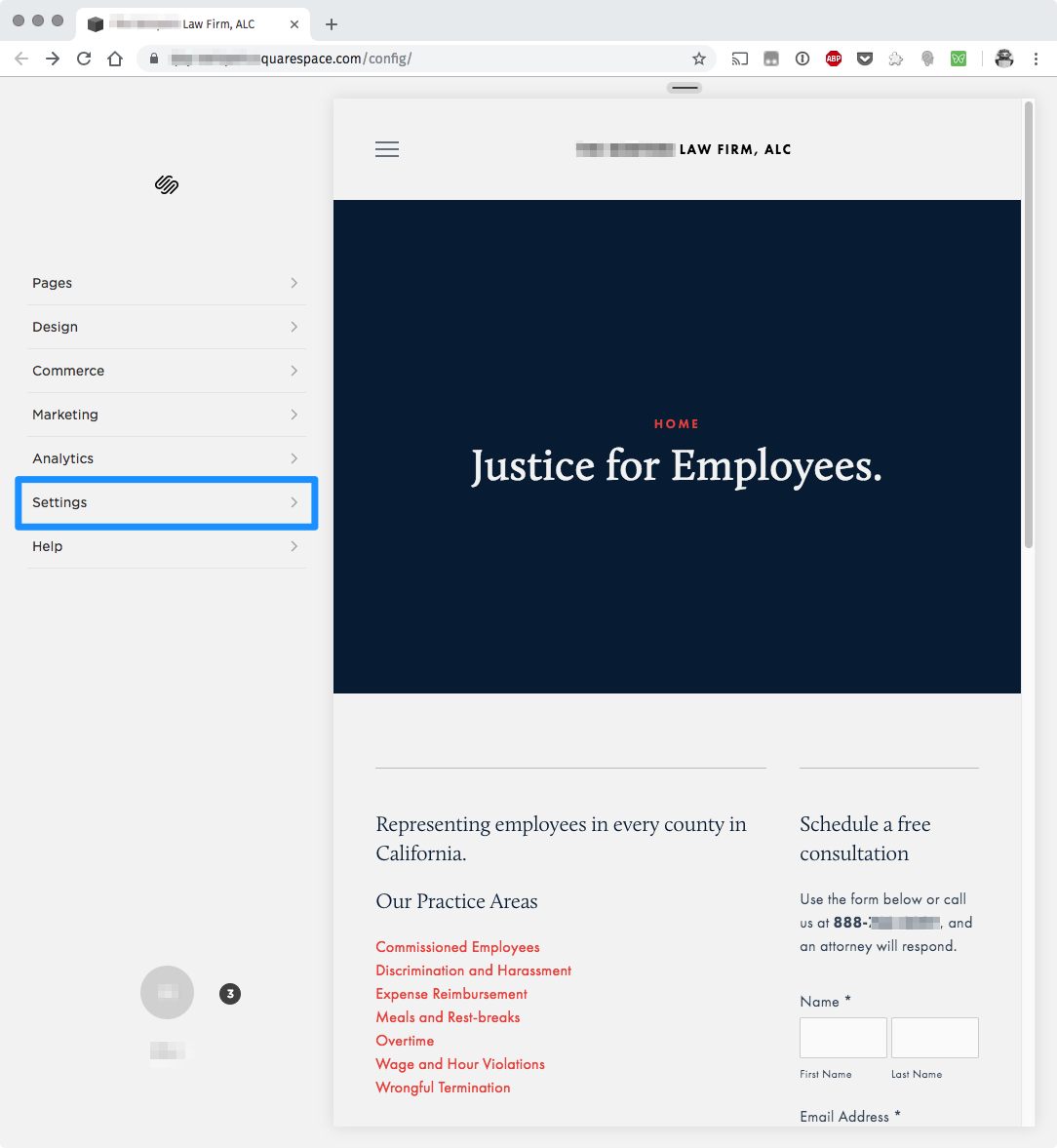
Task: Open the Adblock Plus extension icon
Action: tap(834, 59)
